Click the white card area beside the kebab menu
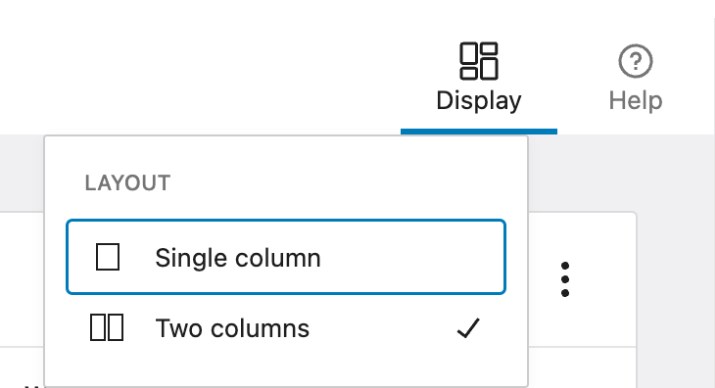This screenshot has width=715, height=388. click(x=602, y=279)
